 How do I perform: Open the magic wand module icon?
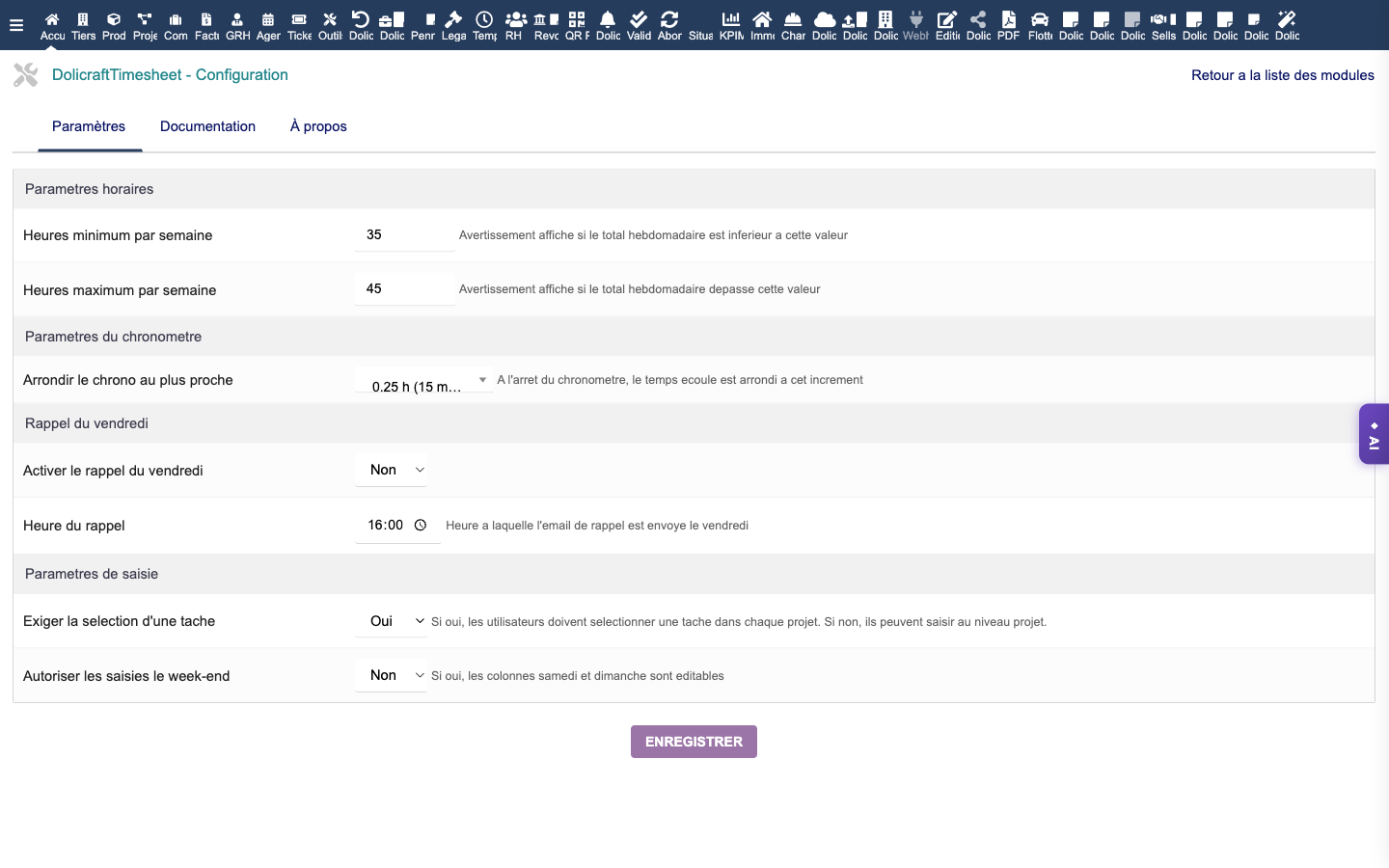(x=1287, y=19)
